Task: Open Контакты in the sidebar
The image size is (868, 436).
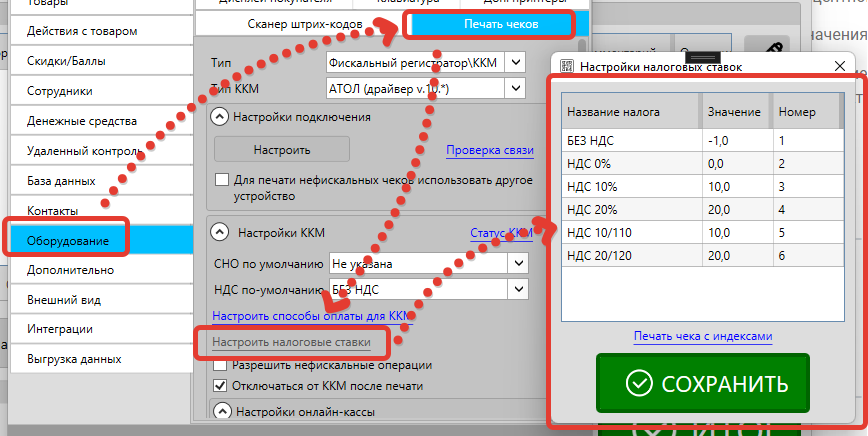Action: tap(101, 210)
